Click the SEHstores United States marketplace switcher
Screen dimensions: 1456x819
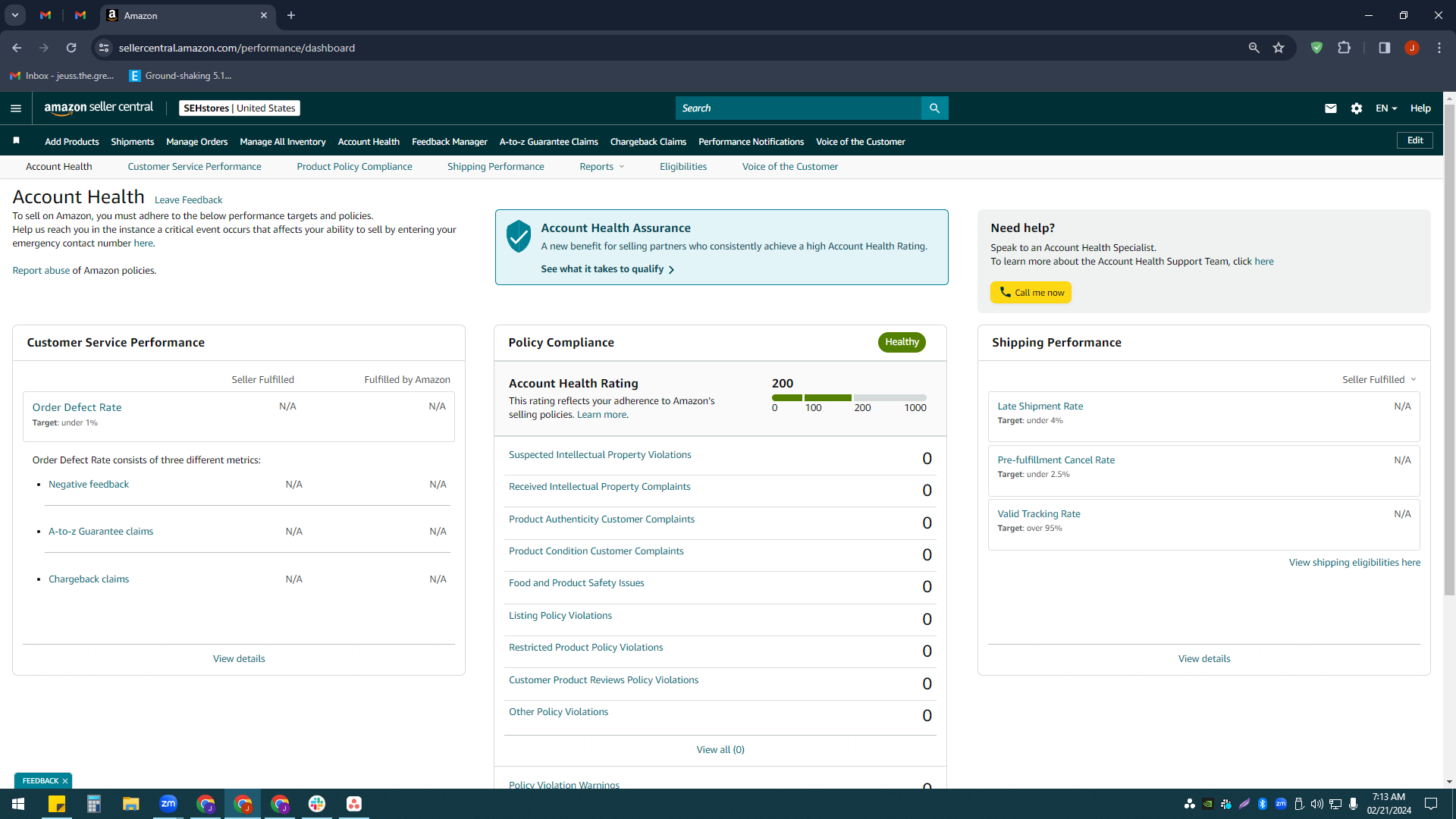pyautogui.click(x=240, y=108)
